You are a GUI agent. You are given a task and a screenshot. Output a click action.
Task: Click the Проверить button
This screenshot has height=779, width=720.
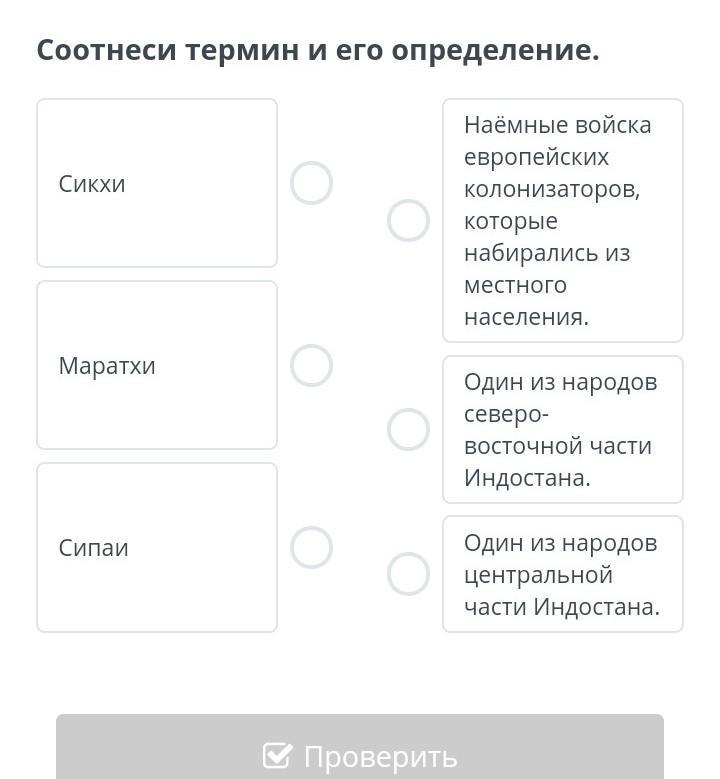(x=360, y=747)
